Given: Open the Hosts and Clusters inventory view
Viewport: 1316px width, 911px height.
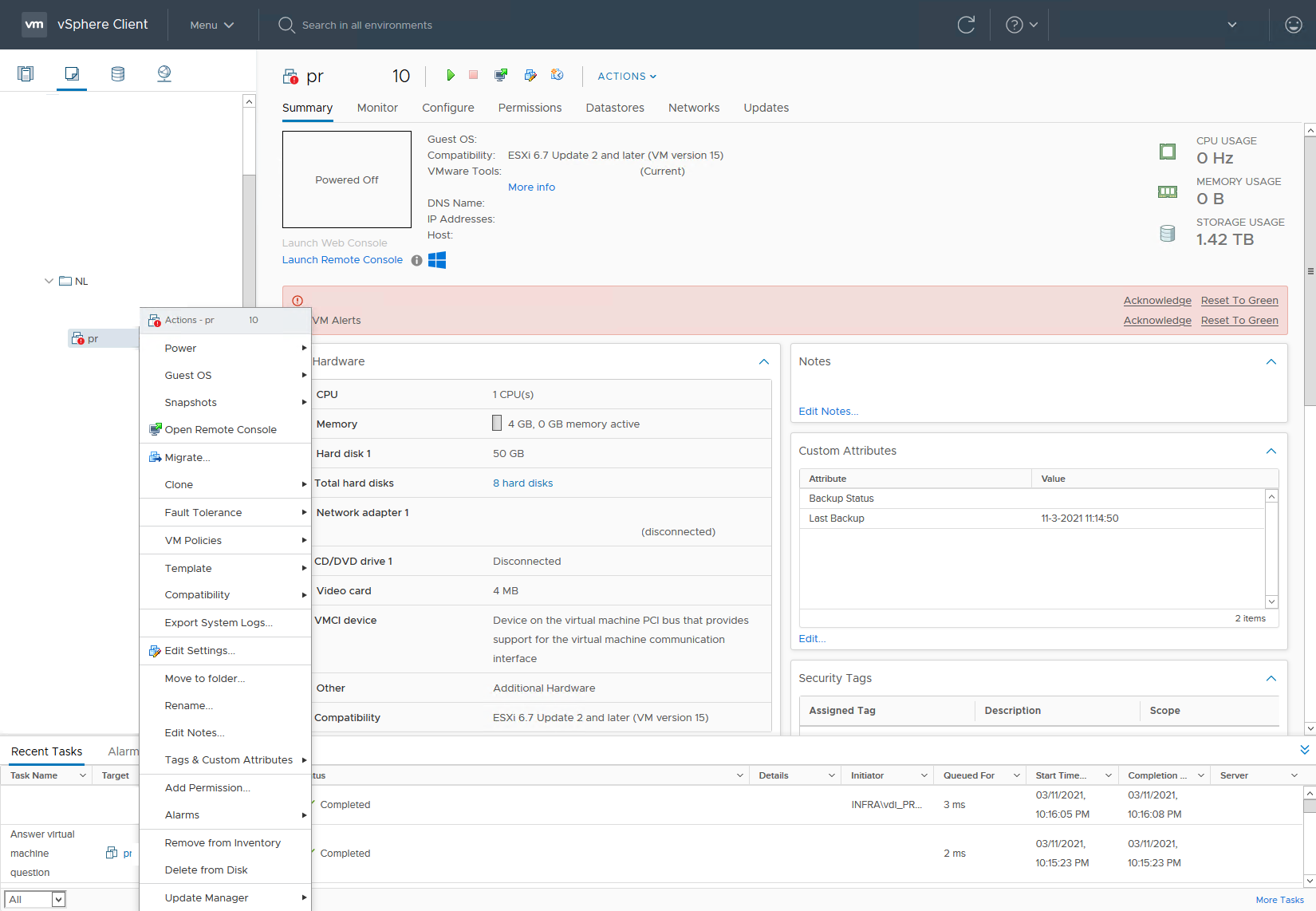Looking at the screenshot, I should pyautogui.click(x=26, y=73).
